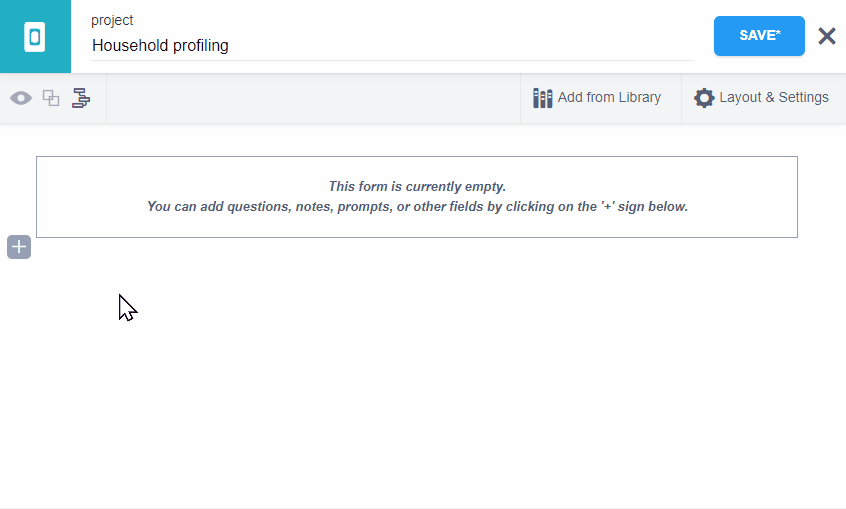Close the form builder with the X
This screenshot has width=846, height=509.
[826, 36]
